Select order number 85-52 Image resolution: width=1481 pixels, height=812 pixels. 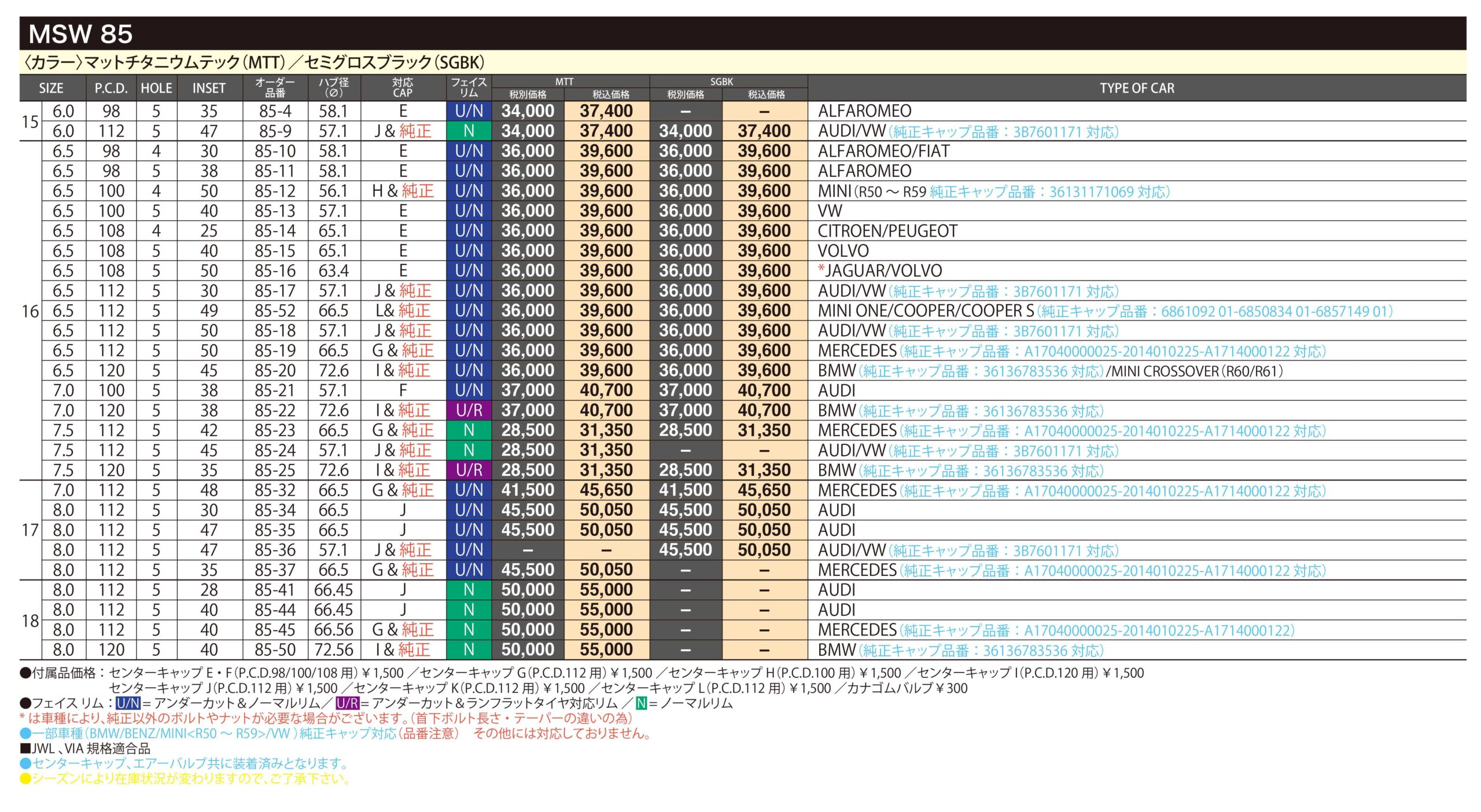tap(275, 311)
